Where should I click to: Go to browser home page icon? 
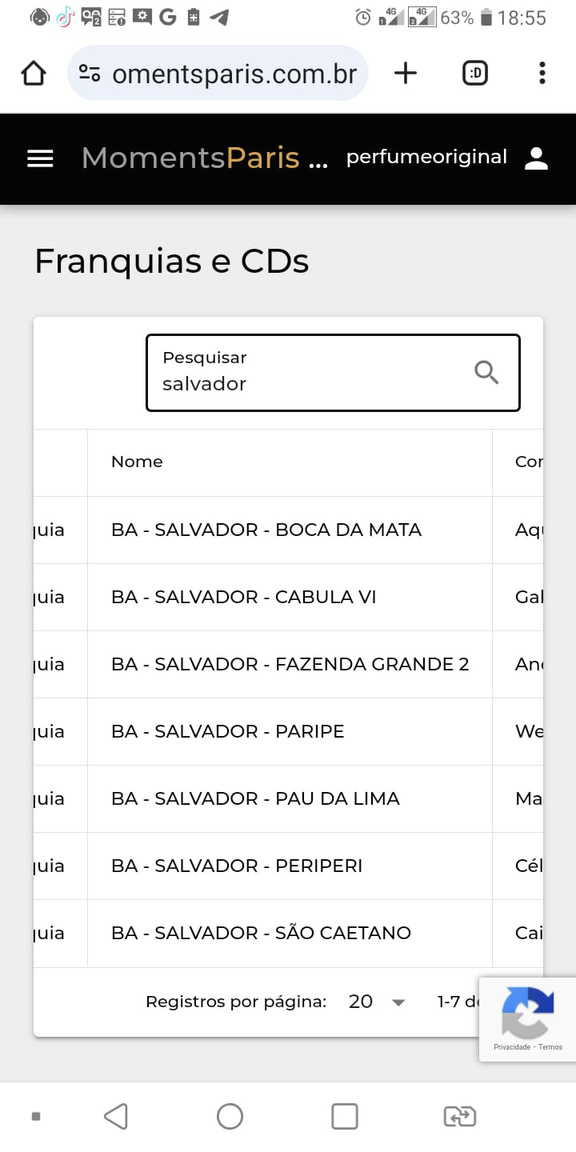click(34, 73)
